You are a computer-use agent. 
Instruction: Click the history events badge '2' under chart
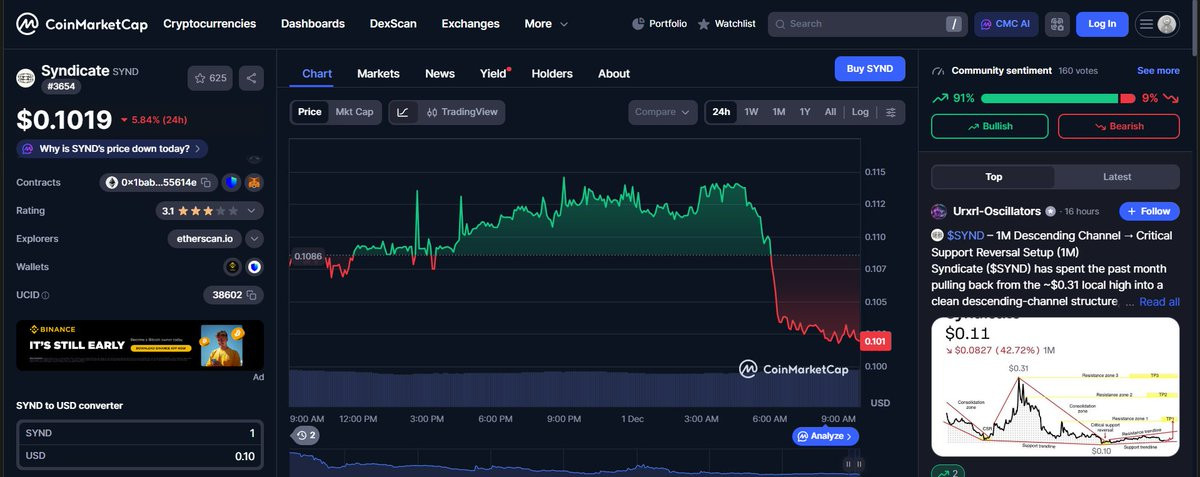305,436
